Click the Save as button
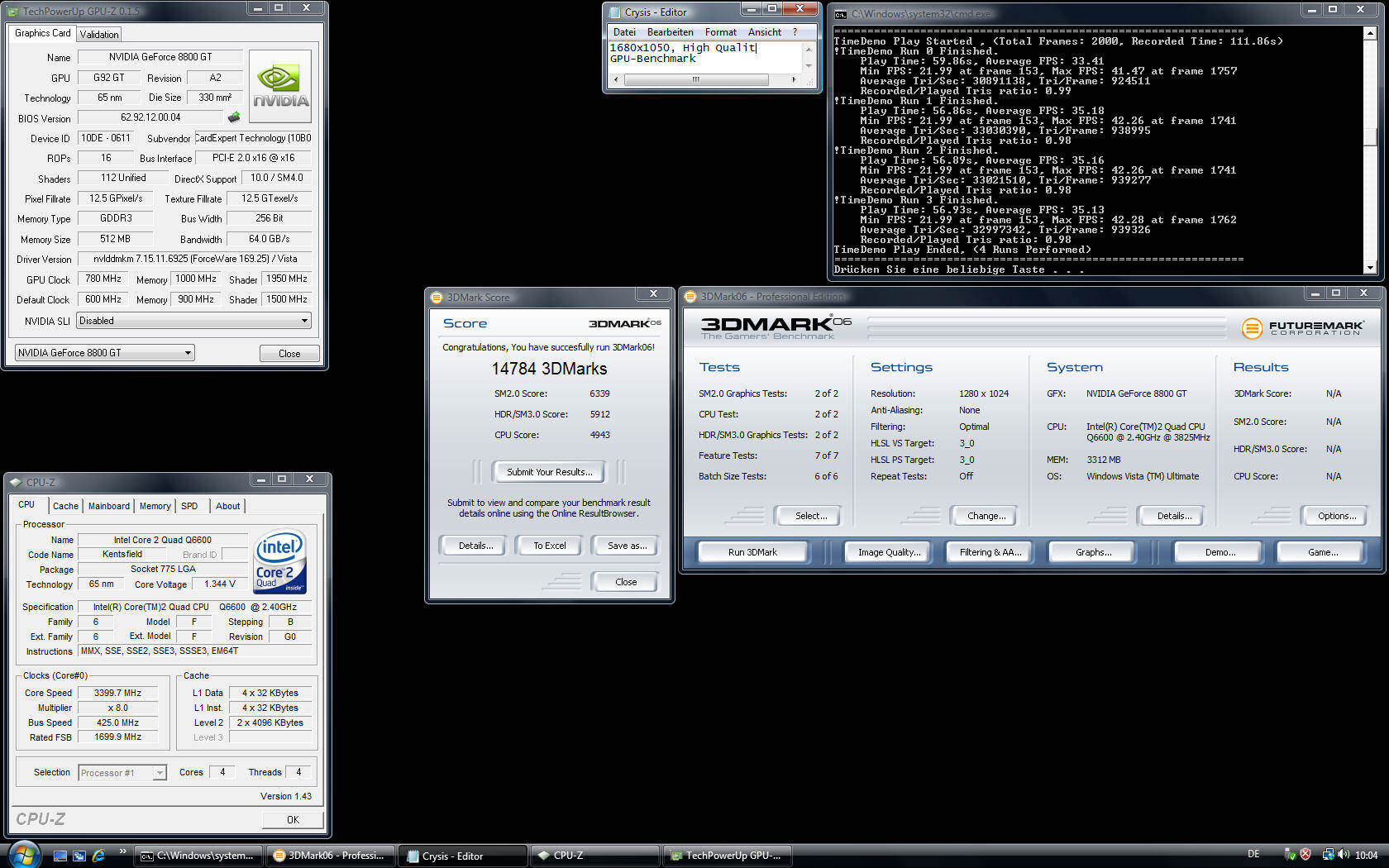The width and height of the screenshot is (1389, 868). 627,546
